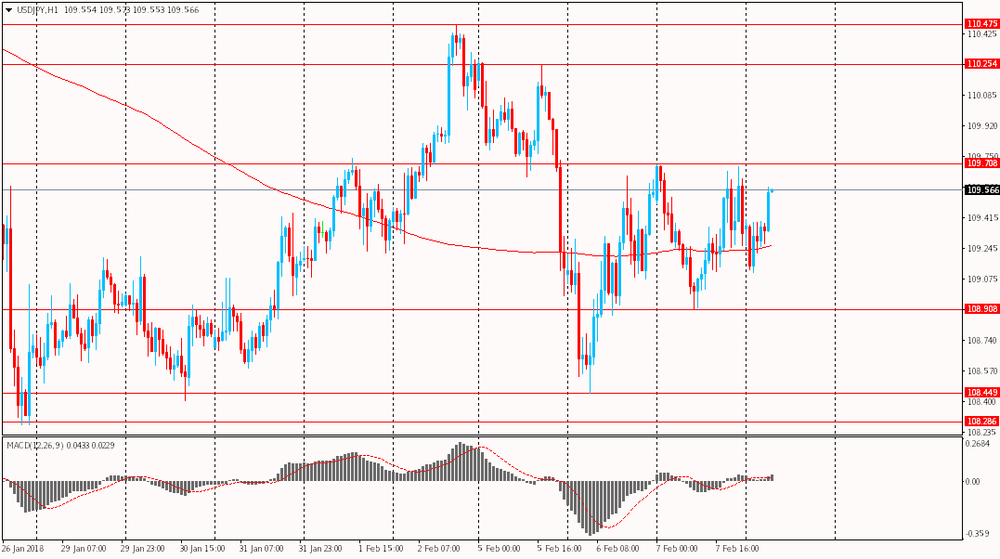Select the USDJPY,H1 symbol title text

click(x=37, y=10)
